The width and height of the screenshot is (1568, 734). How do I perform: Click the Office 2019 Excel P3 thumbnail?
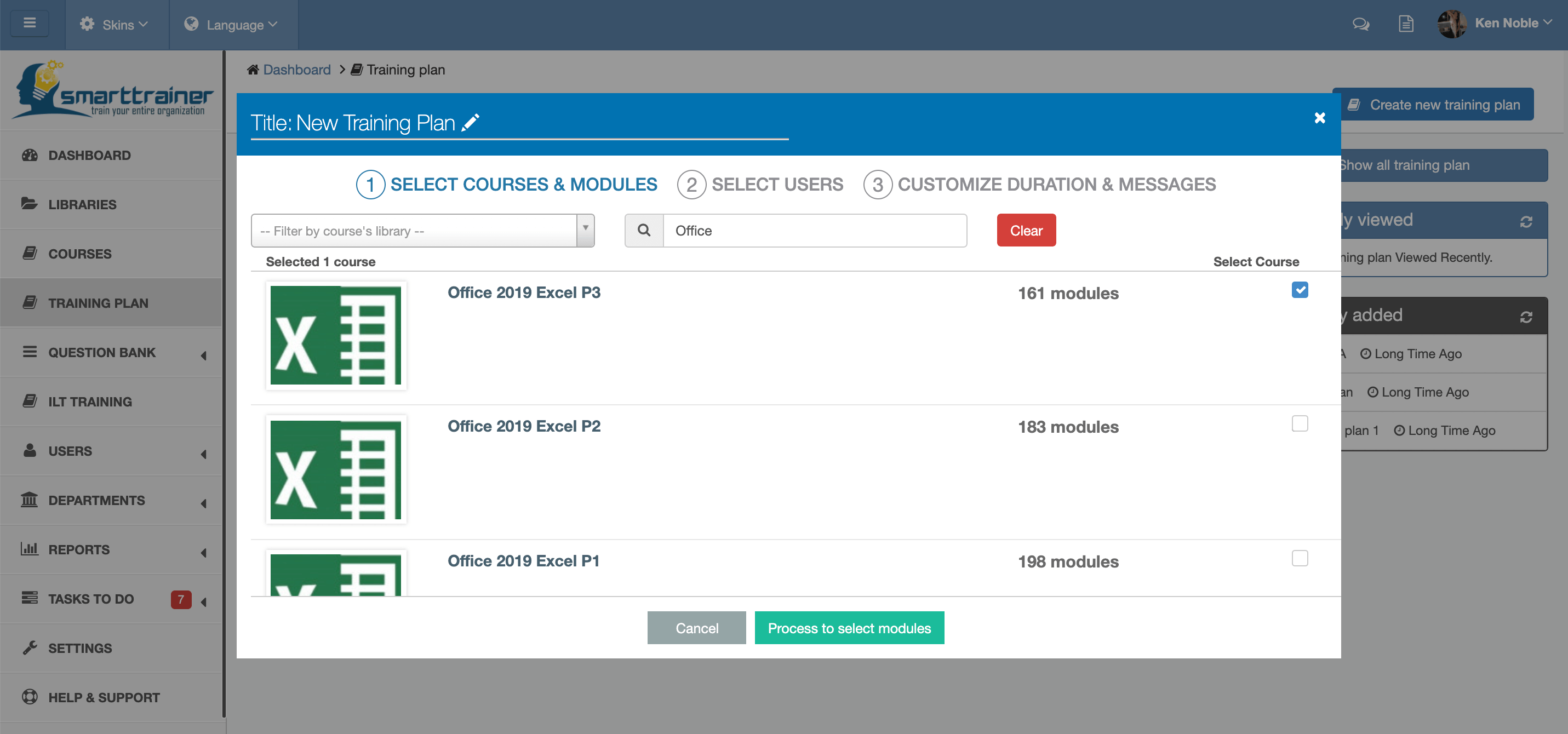point(336,335)
